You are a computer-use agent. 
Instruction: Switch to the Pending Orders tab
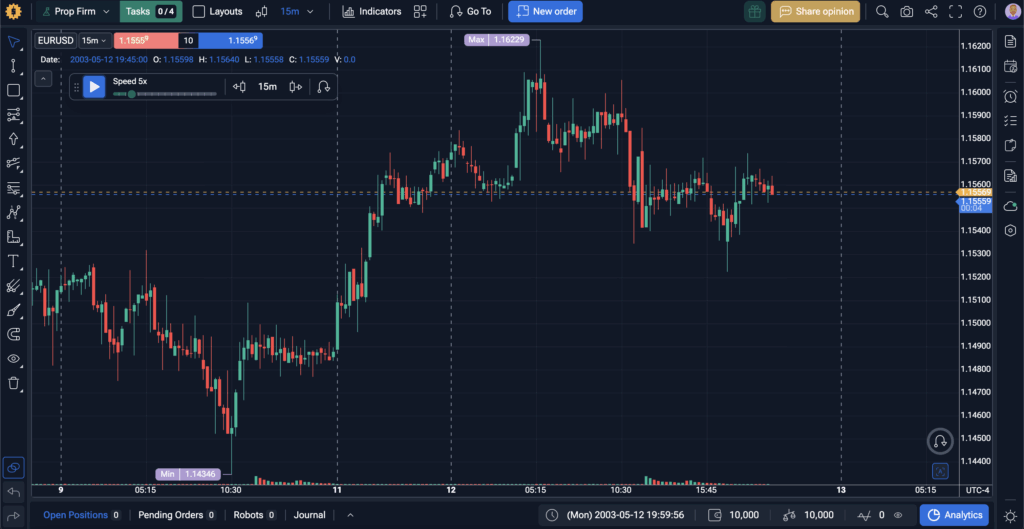click(175, 515)
